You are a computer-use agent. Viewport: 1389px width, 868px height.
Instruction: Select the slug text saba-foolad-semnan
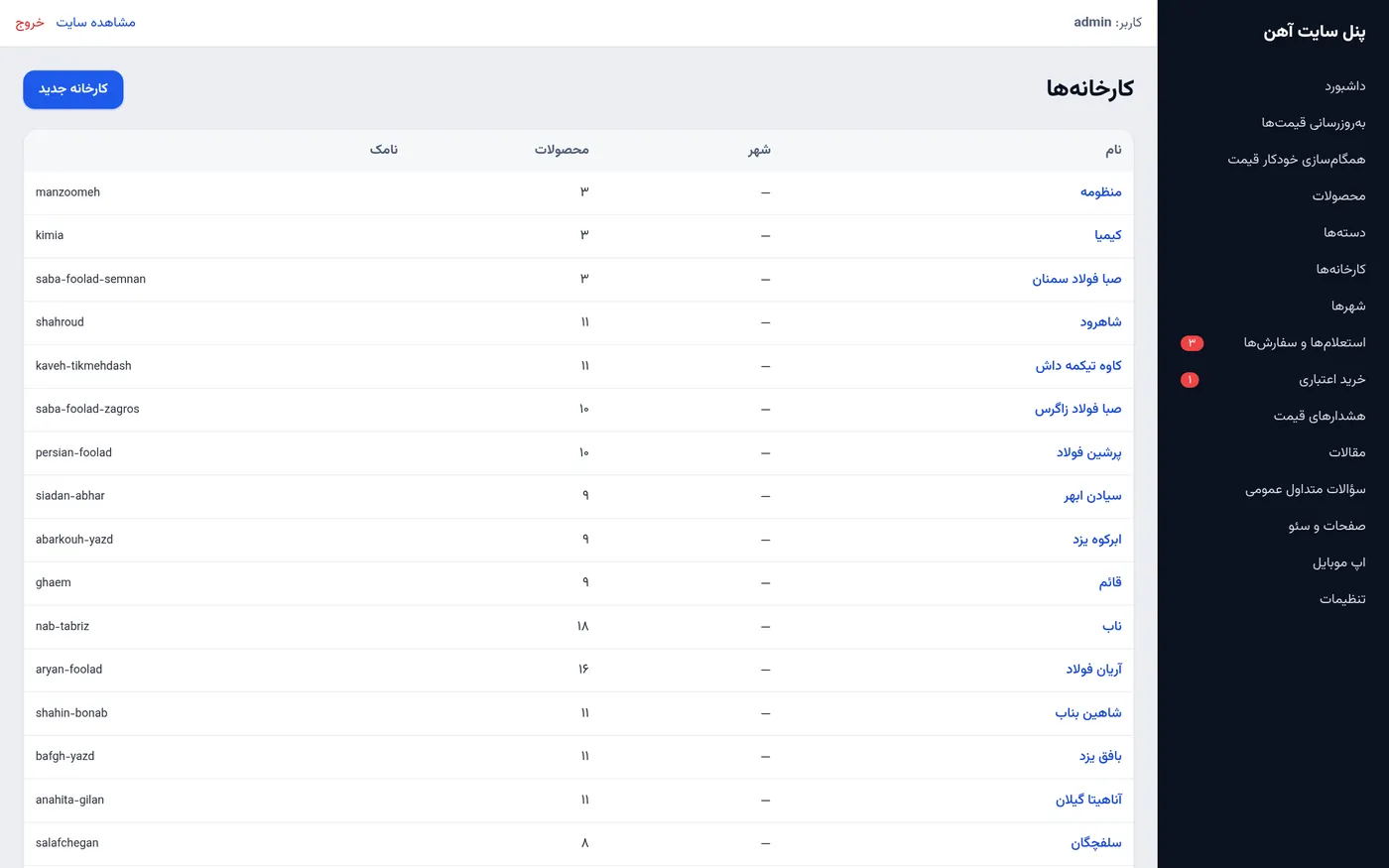click(90, 280)
